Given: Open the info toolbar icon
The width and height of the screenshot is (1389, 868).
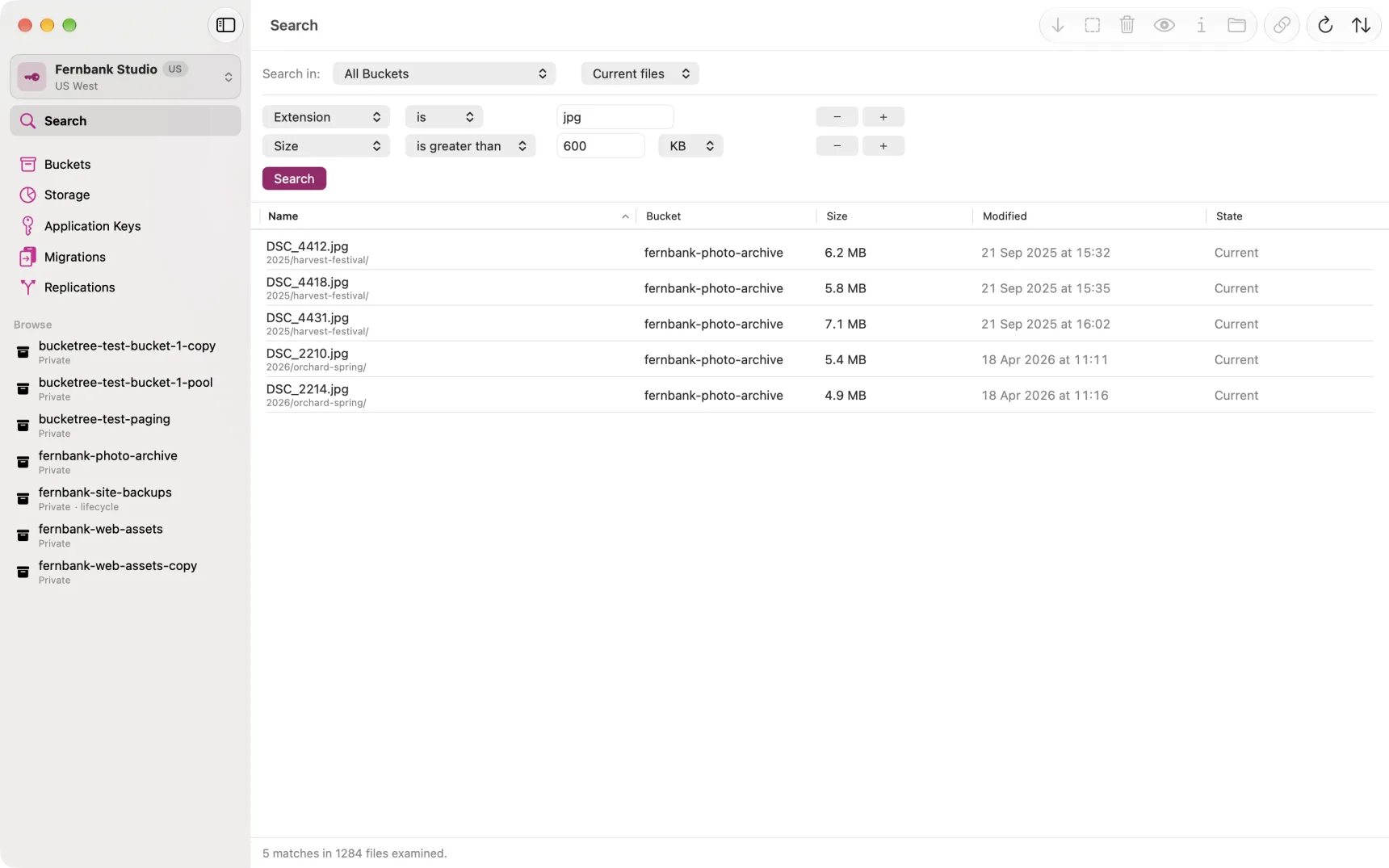Looking at the screenshot, I should [1201, 25].
